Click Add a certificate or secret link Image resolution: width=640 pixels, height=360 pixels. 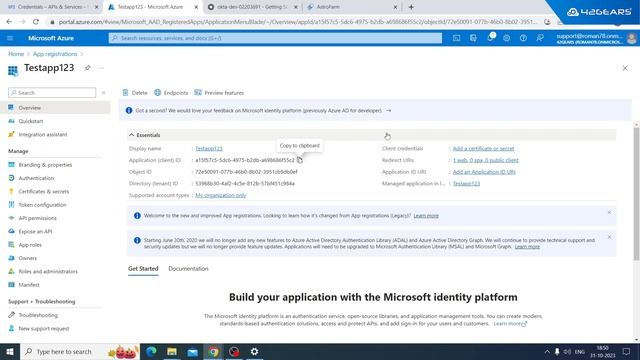(483, 149)
